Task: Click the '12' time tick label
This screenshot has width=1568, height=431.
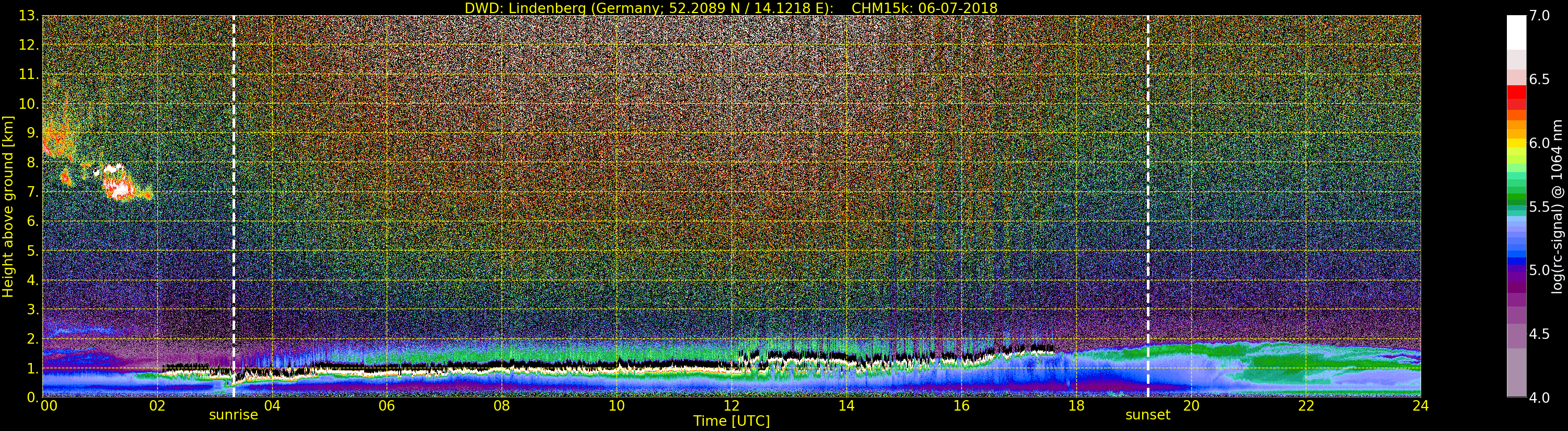Action: pyautogui.click(x=731, y=406)
